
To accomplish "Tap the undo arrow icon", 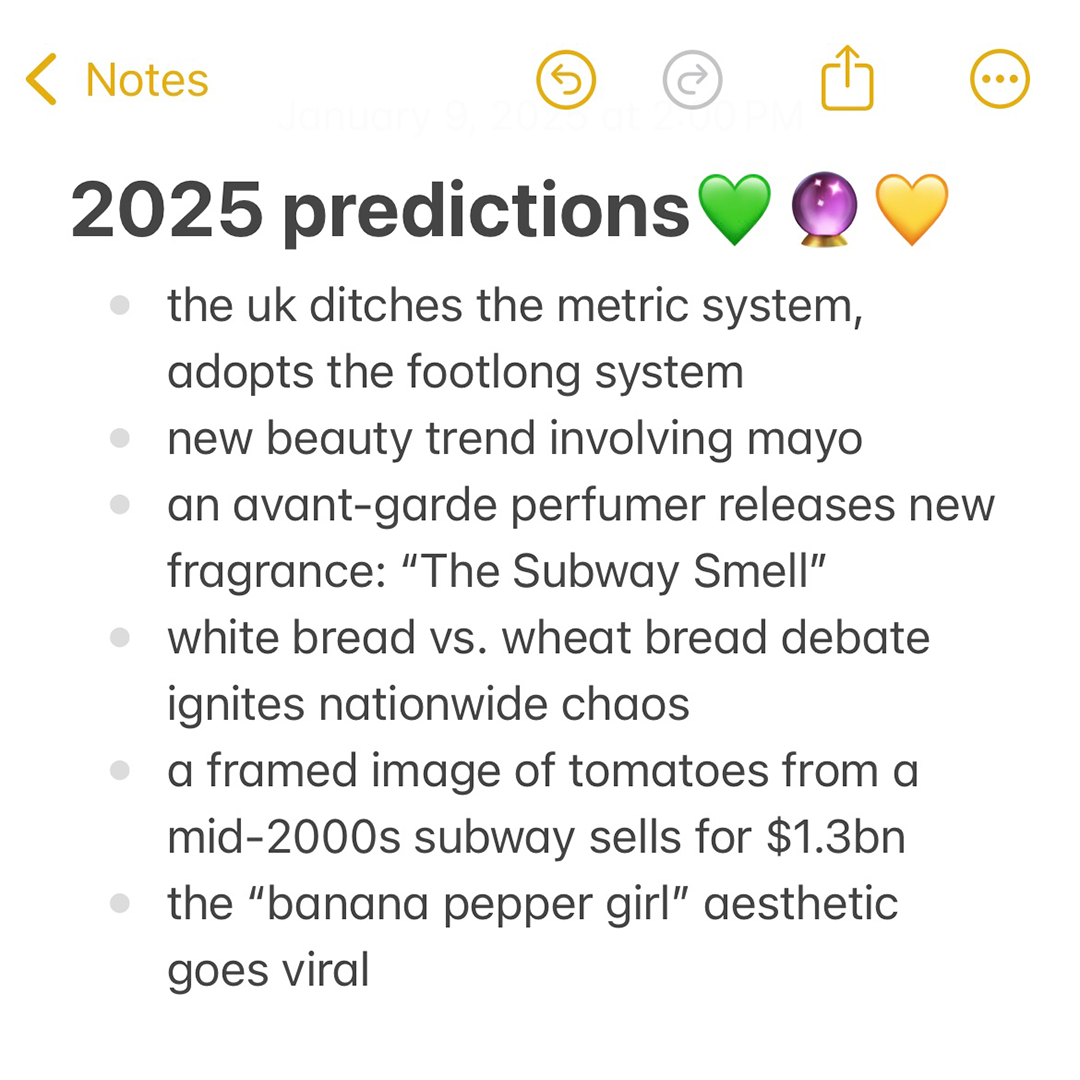I will pyautogui.click(x=566, y=80).
